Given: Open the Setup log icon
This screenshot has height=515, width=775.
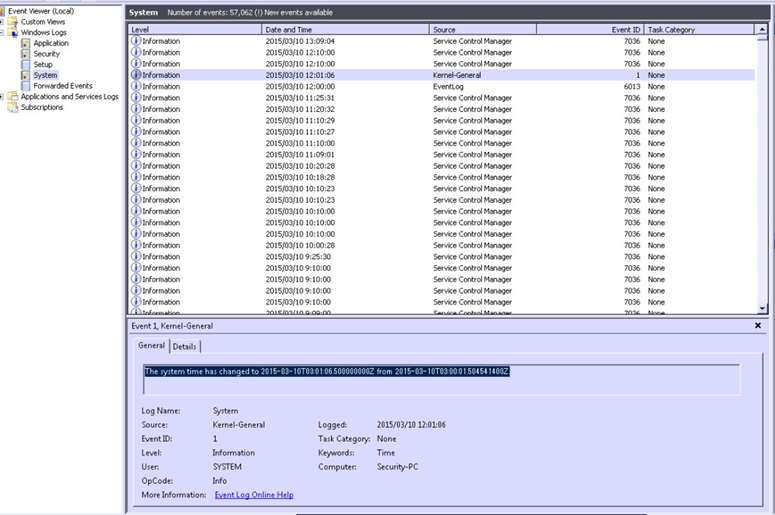Looking at the screenshot, I should pos(26,64).
